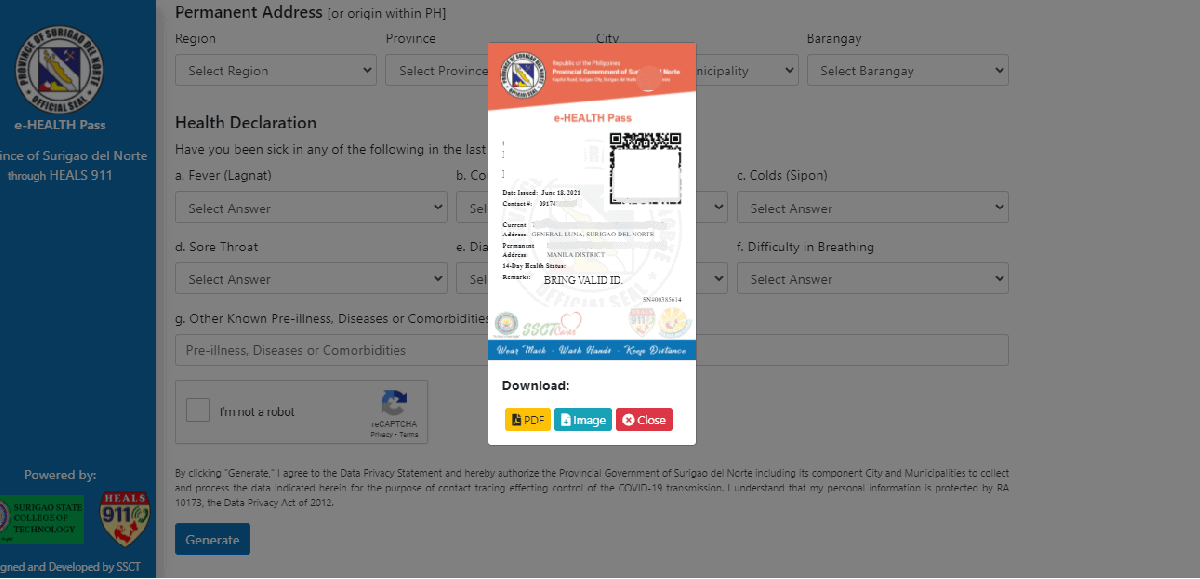This screenshot has height=579, width=1200.
Task: Click the SSCT Cares logo on the pass
Action: tap(548, 324)
